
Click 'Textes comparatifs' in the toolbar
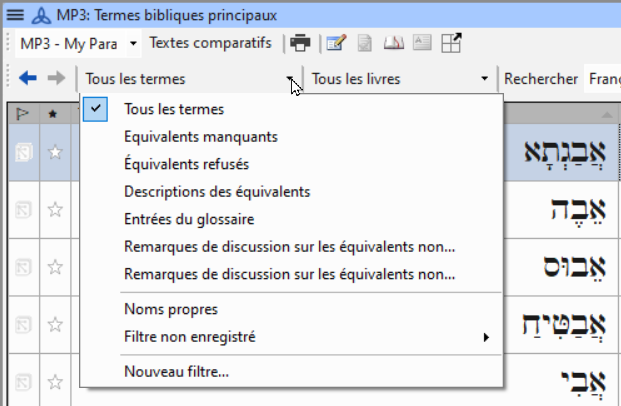[x=210, y=43]
